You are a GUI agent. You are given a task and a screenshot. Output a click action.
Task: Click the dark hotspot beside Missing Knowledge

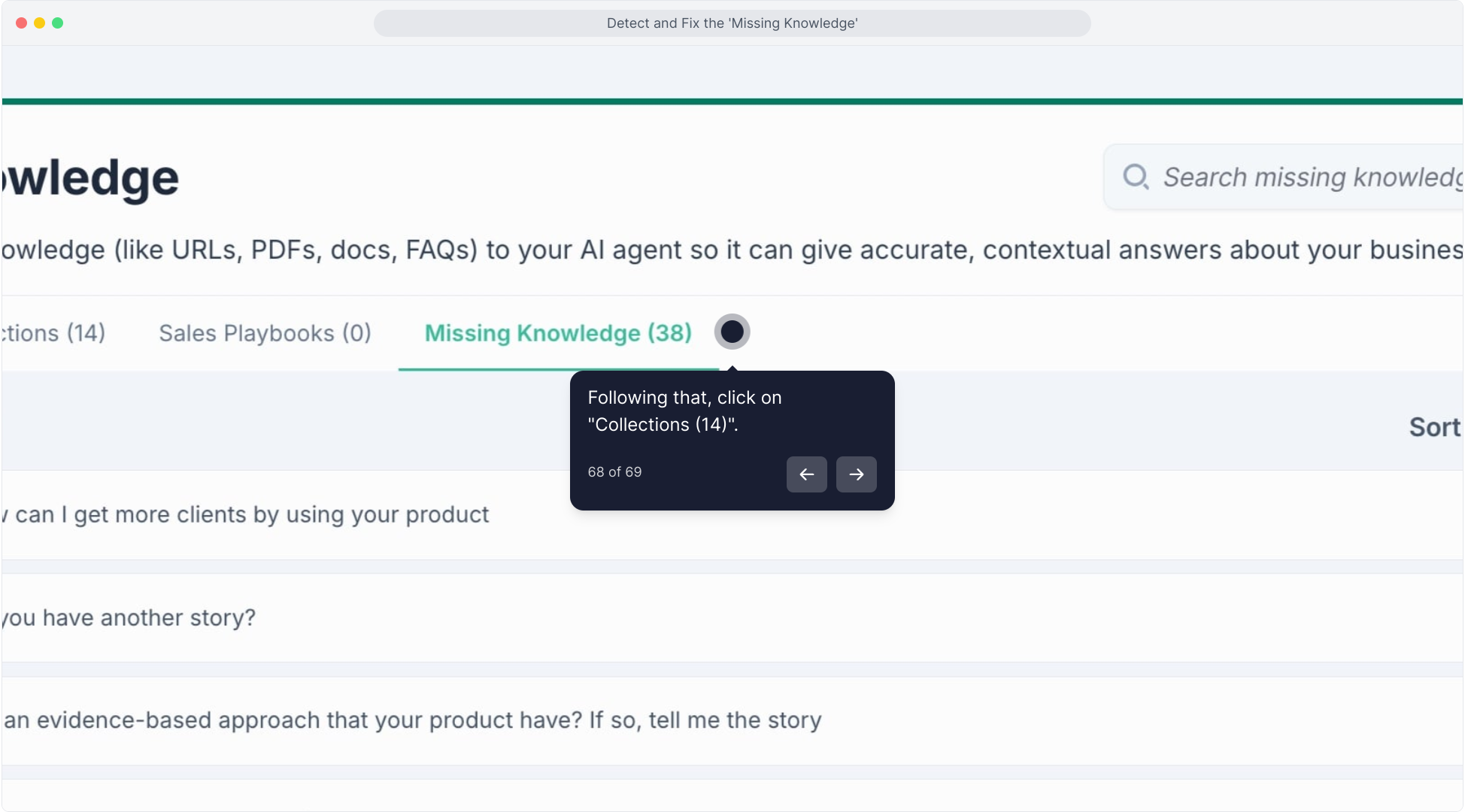[x=732, y=332]
